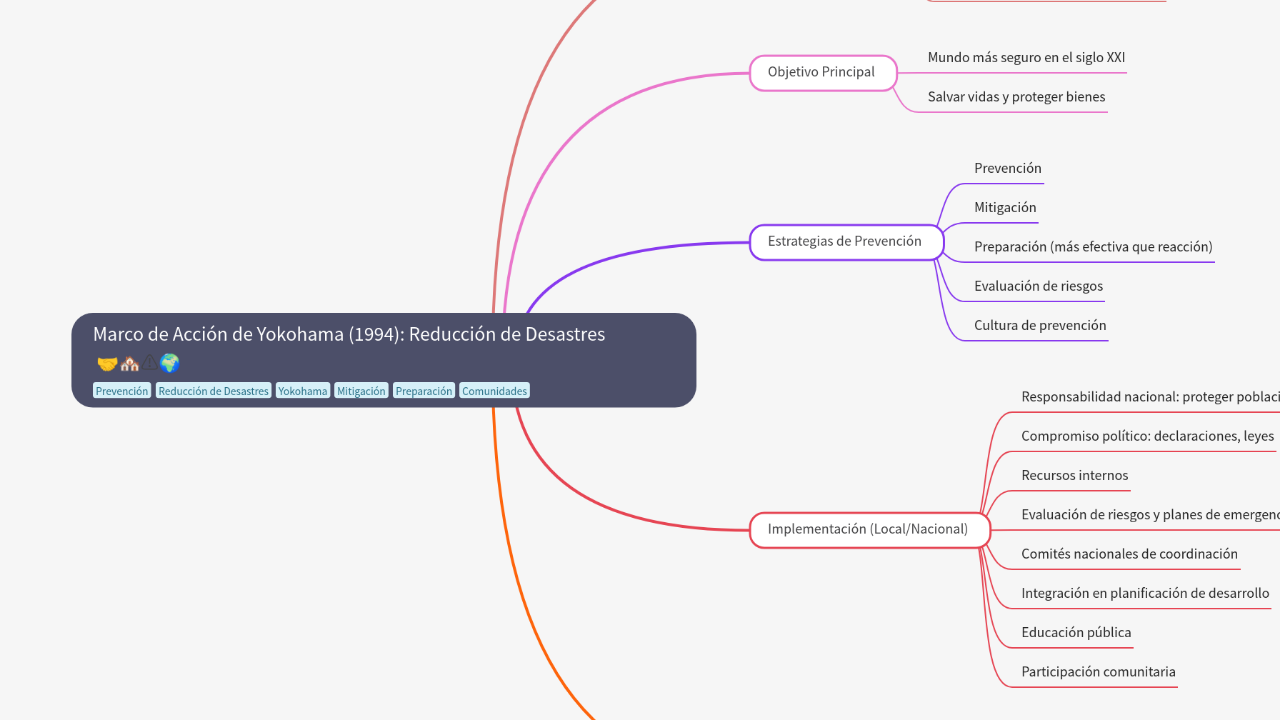The height and width of the screenshot is (720, 1280).
Task: Click the Mitigación tag
Action: pyautogui.click(x=361, y=391)
